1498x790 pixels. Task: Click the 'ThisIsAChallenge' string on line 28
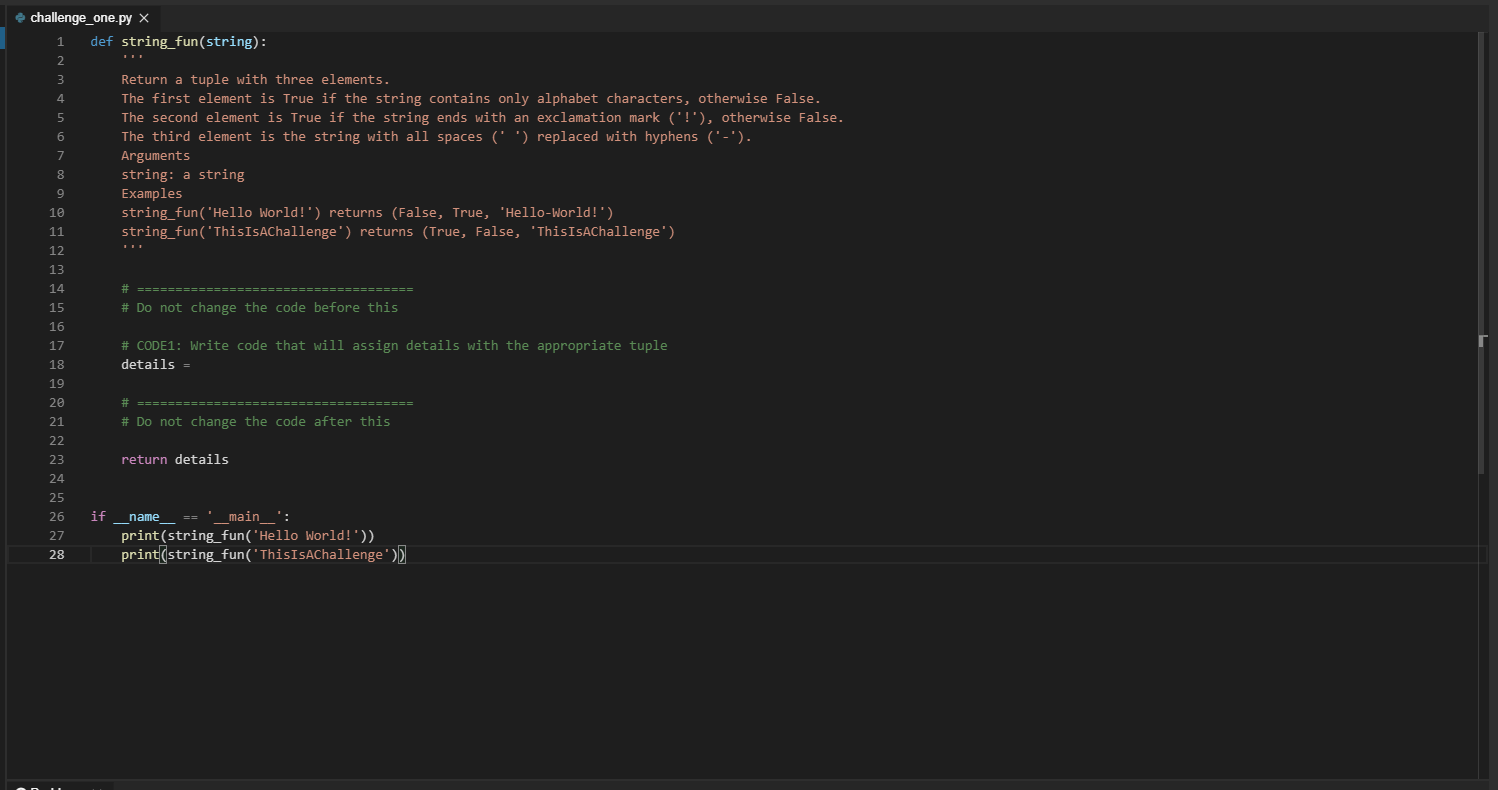click(x=321, y=555)
